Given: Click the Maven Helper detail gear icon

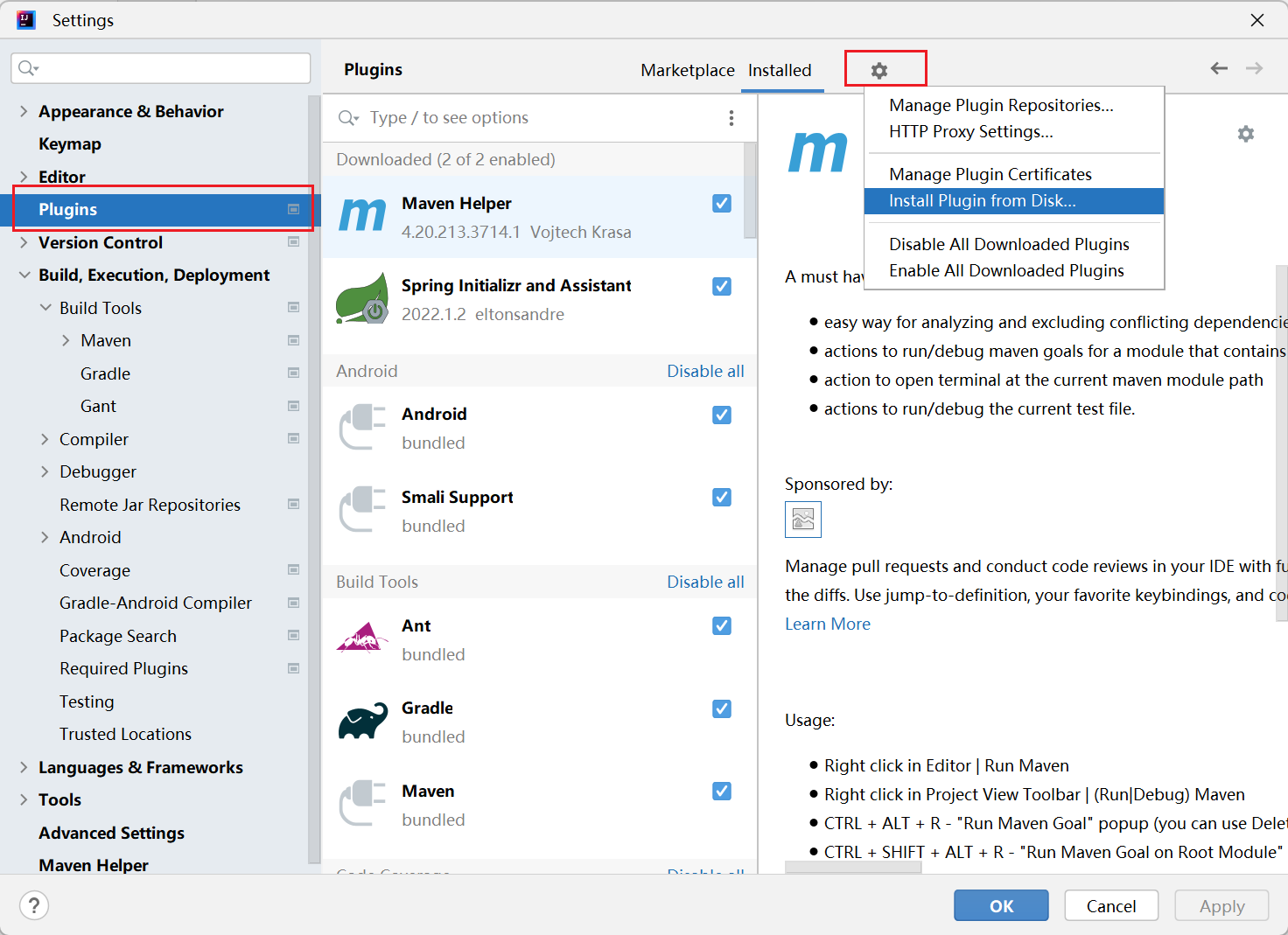Looking at the screenshot, I should [x=1246, y=134].
